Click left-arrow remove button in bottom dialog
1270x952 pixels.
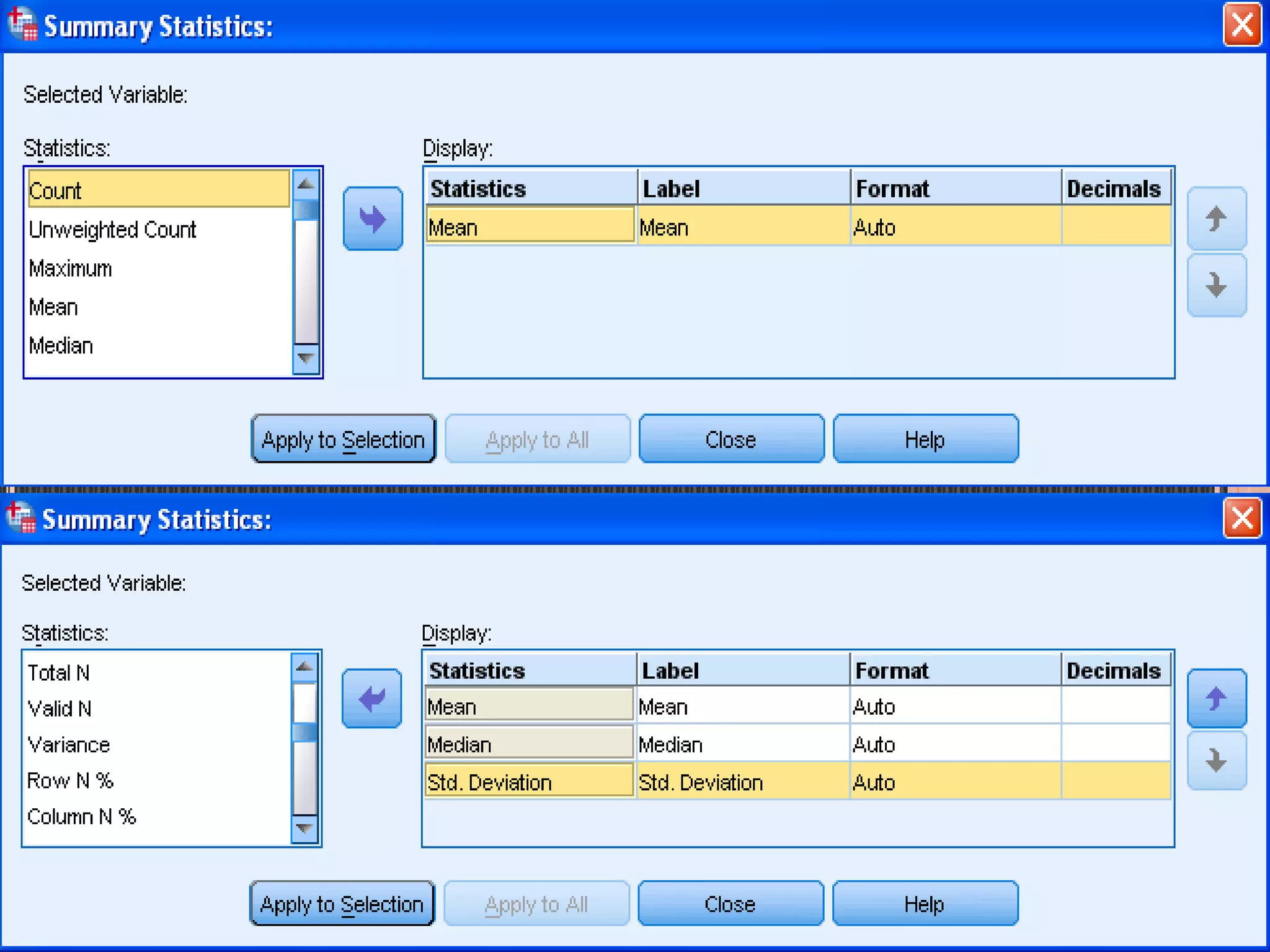tap(371, 699)
